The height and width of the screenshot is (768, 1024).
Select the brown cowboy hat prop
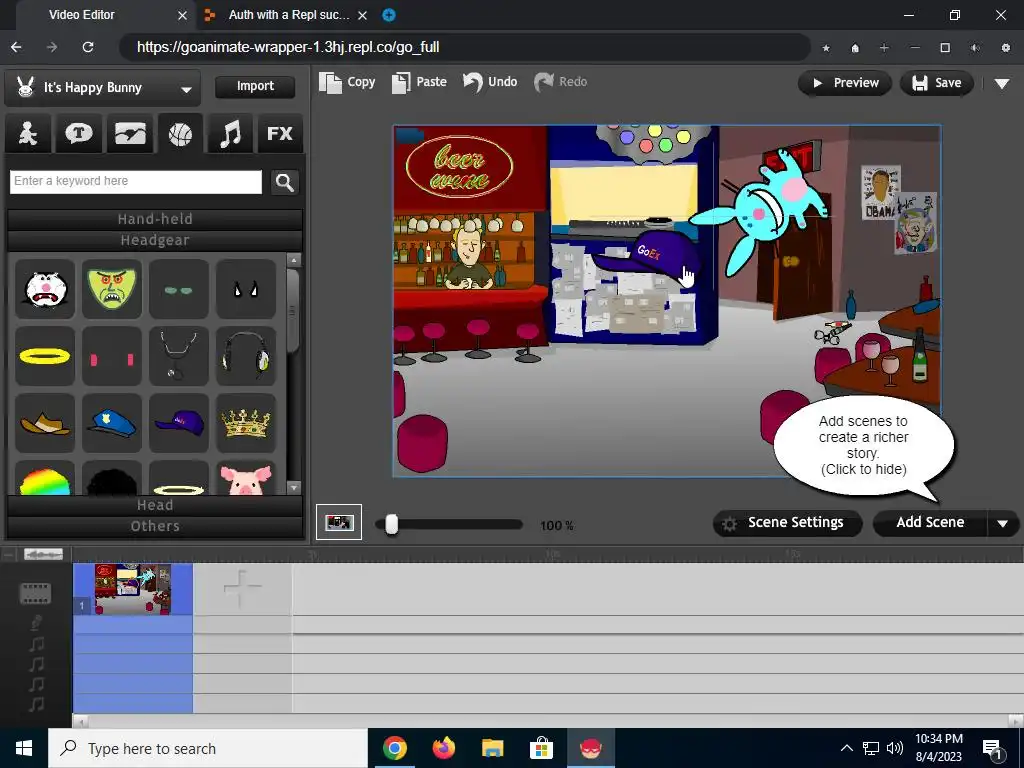click(x=44, y=423)
